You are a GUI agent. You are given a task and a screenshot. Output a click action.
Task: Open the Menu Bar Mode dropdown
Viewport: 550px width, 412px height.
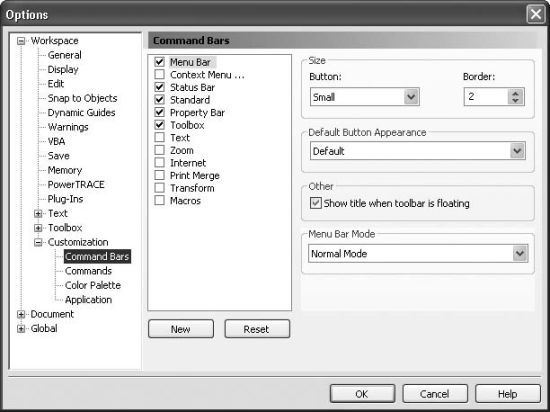click(520, 254)
